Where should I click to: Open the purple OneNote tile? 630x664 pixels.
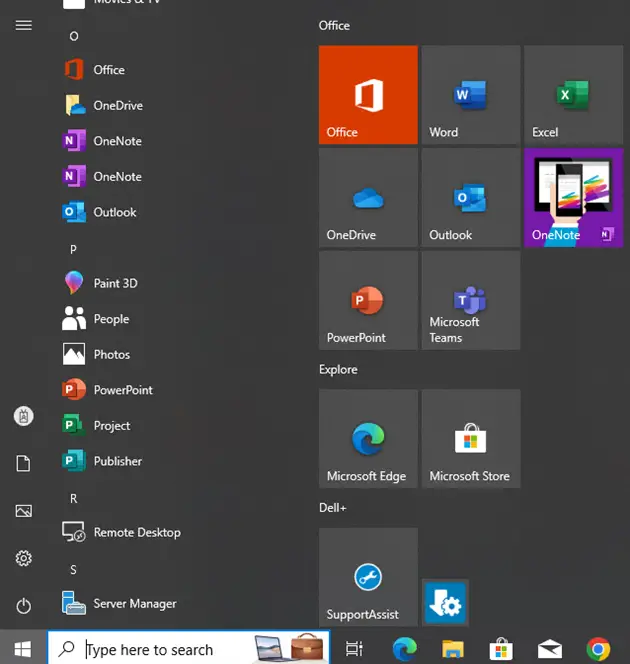click(x=573, y=198)
